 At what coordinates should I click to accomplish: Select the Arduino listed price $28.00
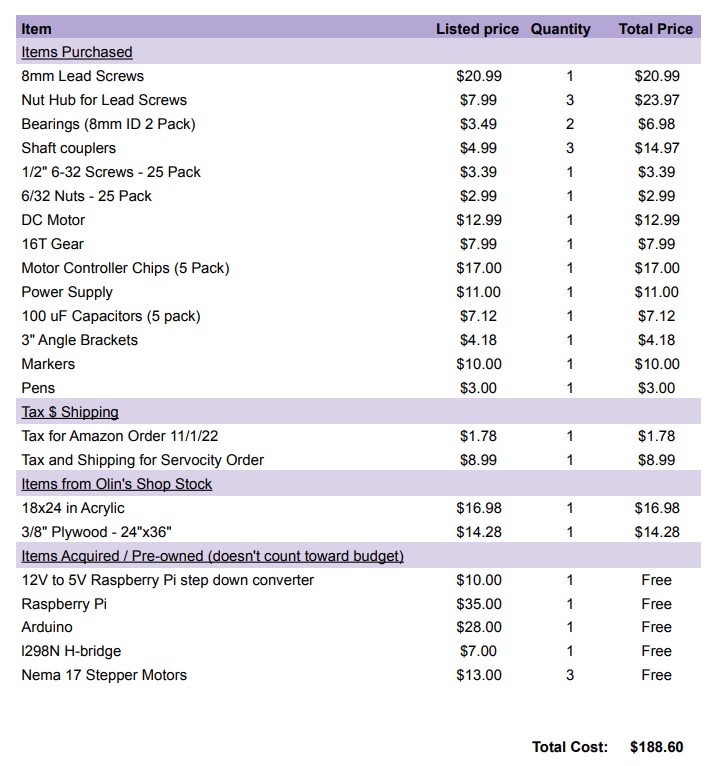(479, 627)
